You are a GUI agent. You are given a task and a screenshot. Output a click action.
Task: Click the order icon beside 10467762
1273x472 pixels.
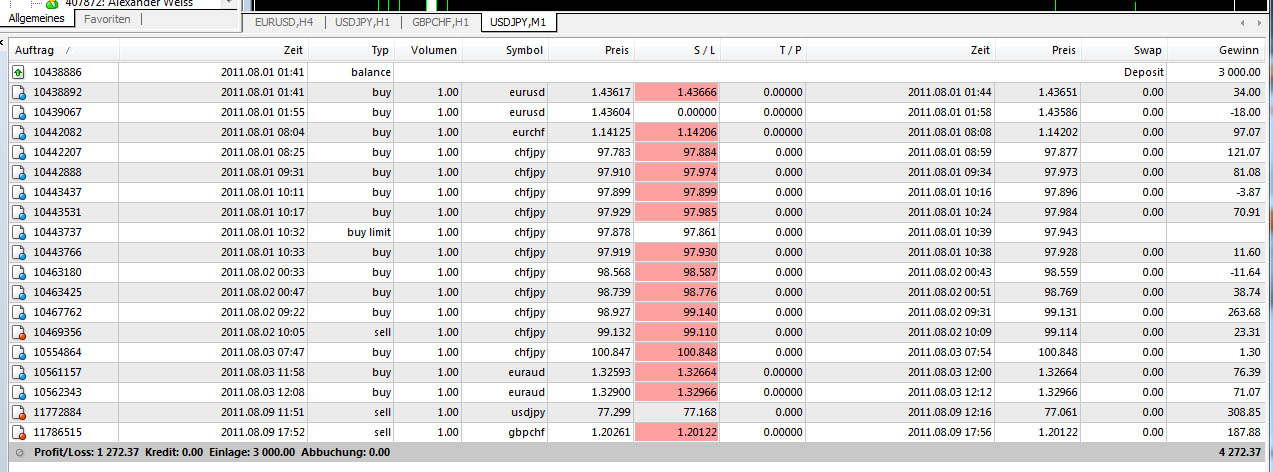(x=19, y=313)
